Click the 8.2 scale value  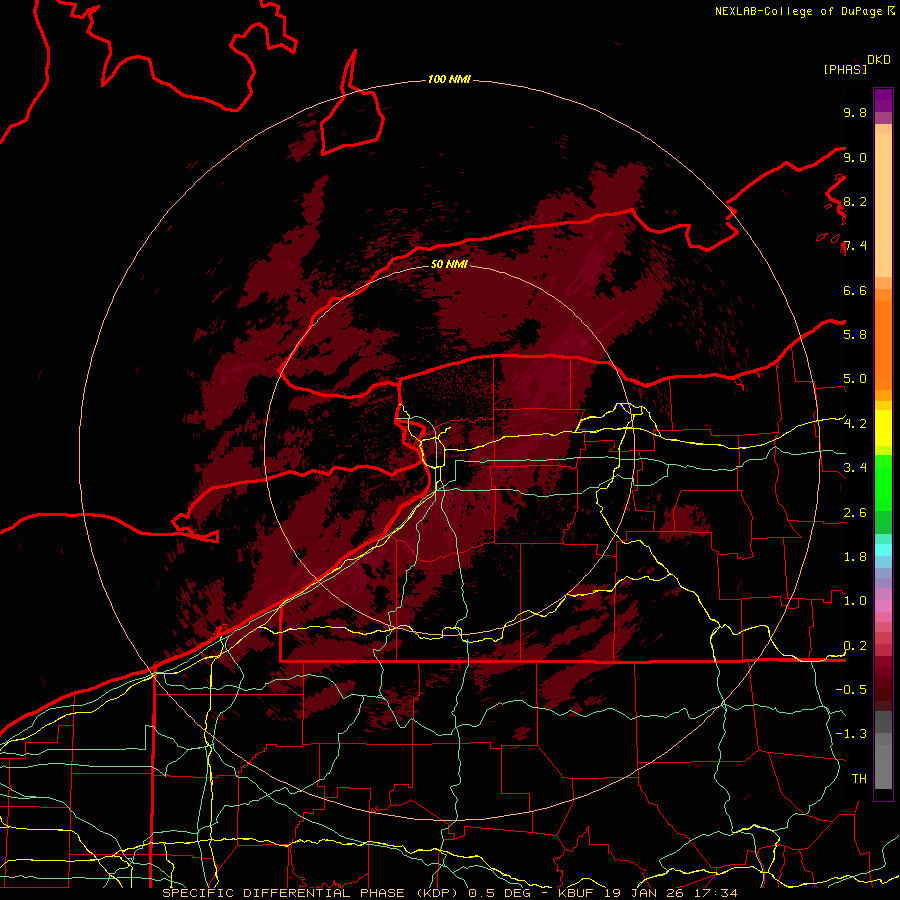click(x=855, y=201)
